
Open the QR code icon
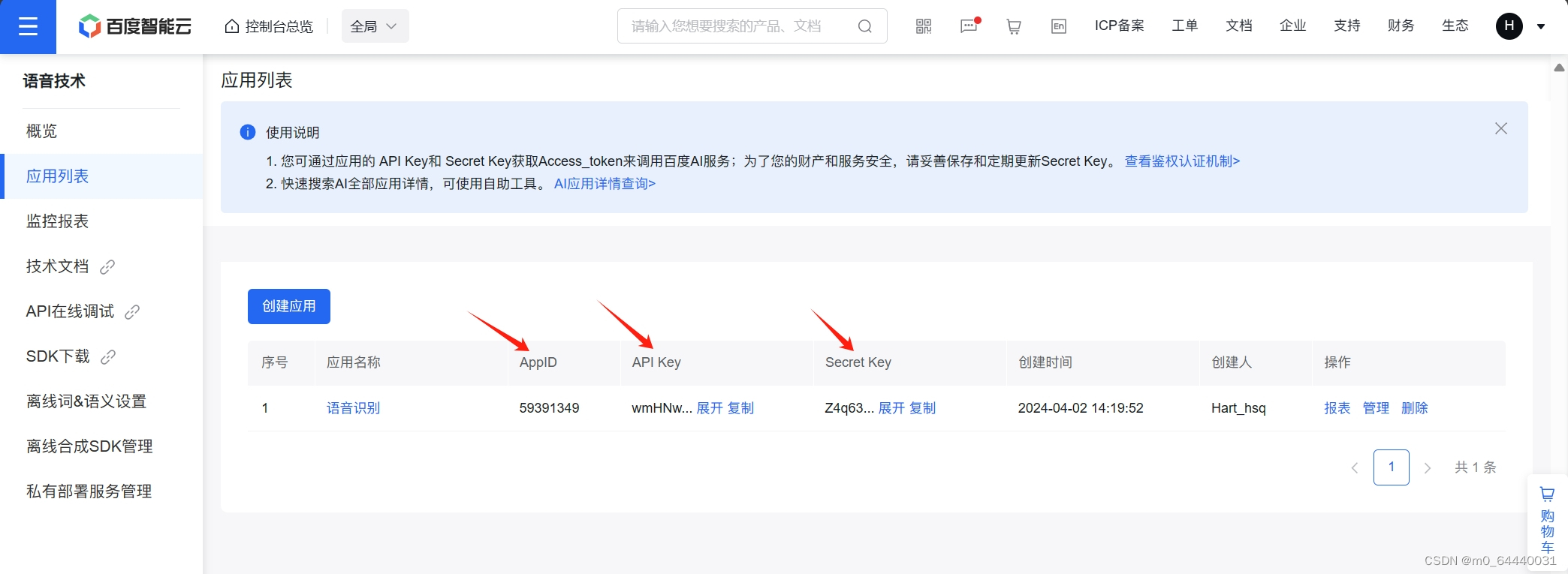point(924,26)
